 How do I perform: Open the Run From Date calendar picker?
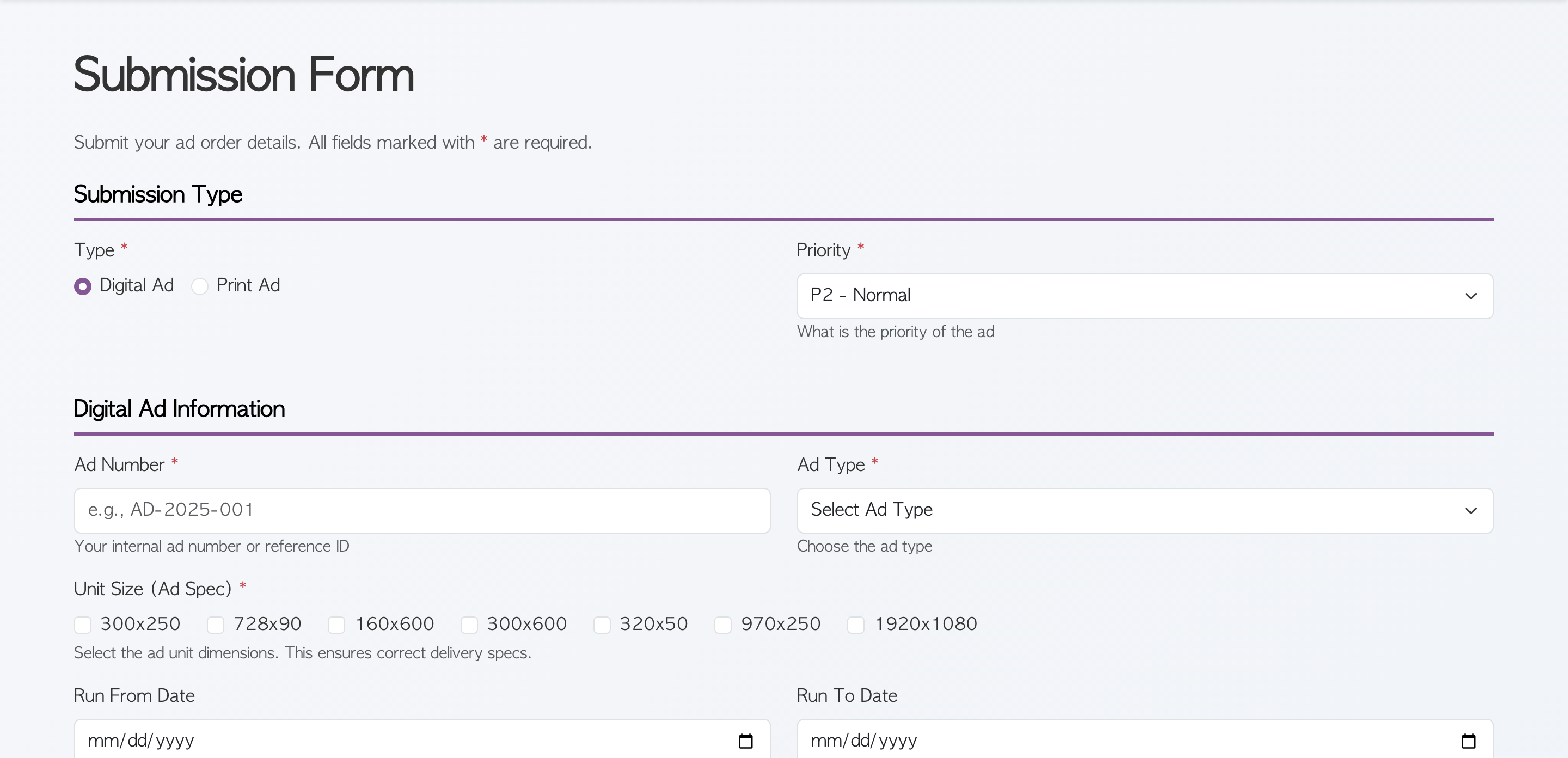click(746, 741)
